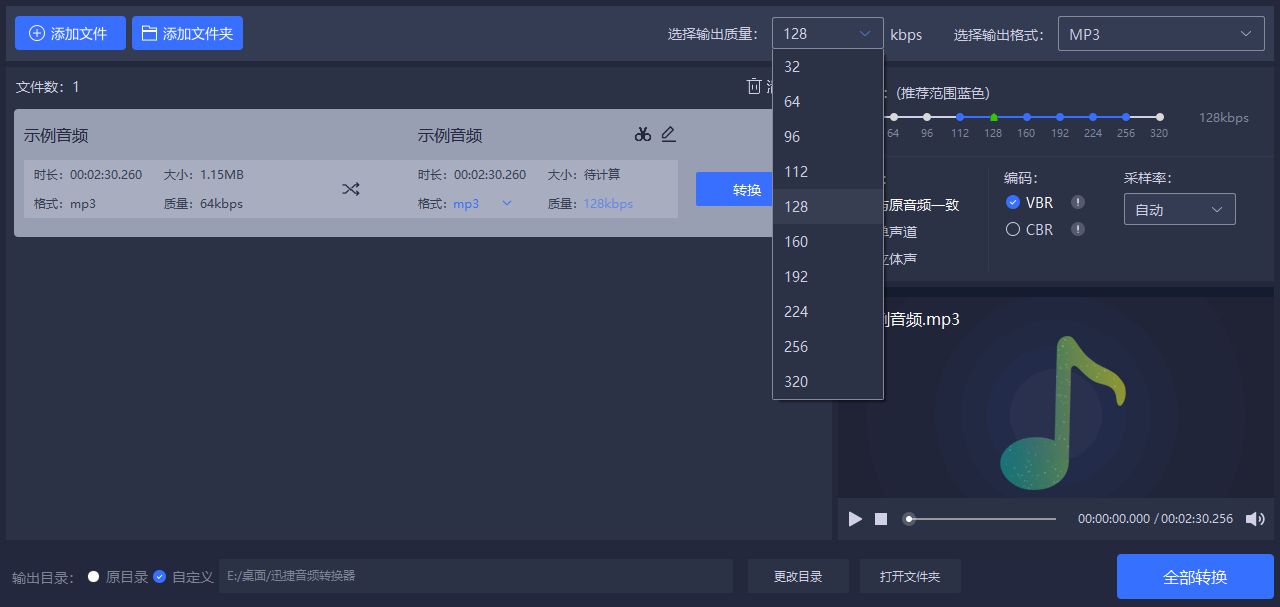Click the music note preview artwork
This screenshot has width=1280, height=607.
pos(1063,412)
